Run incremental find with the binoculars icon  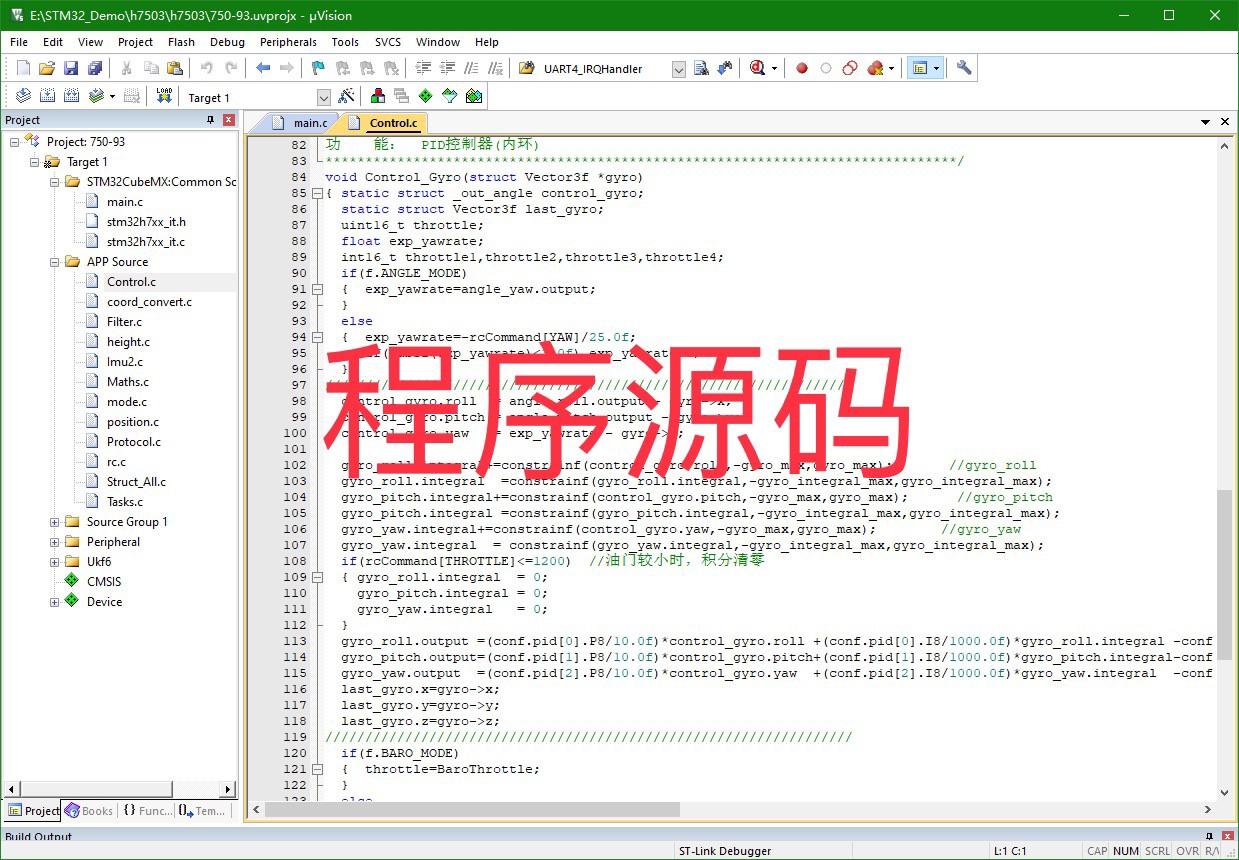[x=725, y=68]
